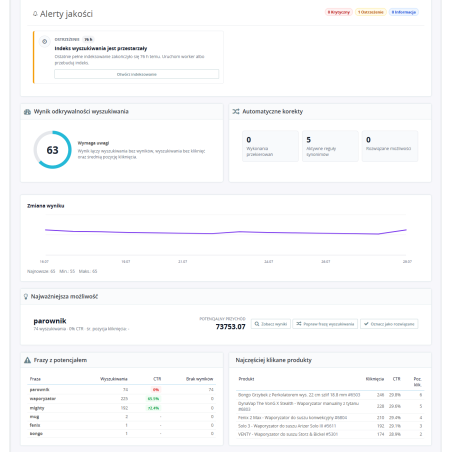Select the waporyzator phrase row

[121, 399]
